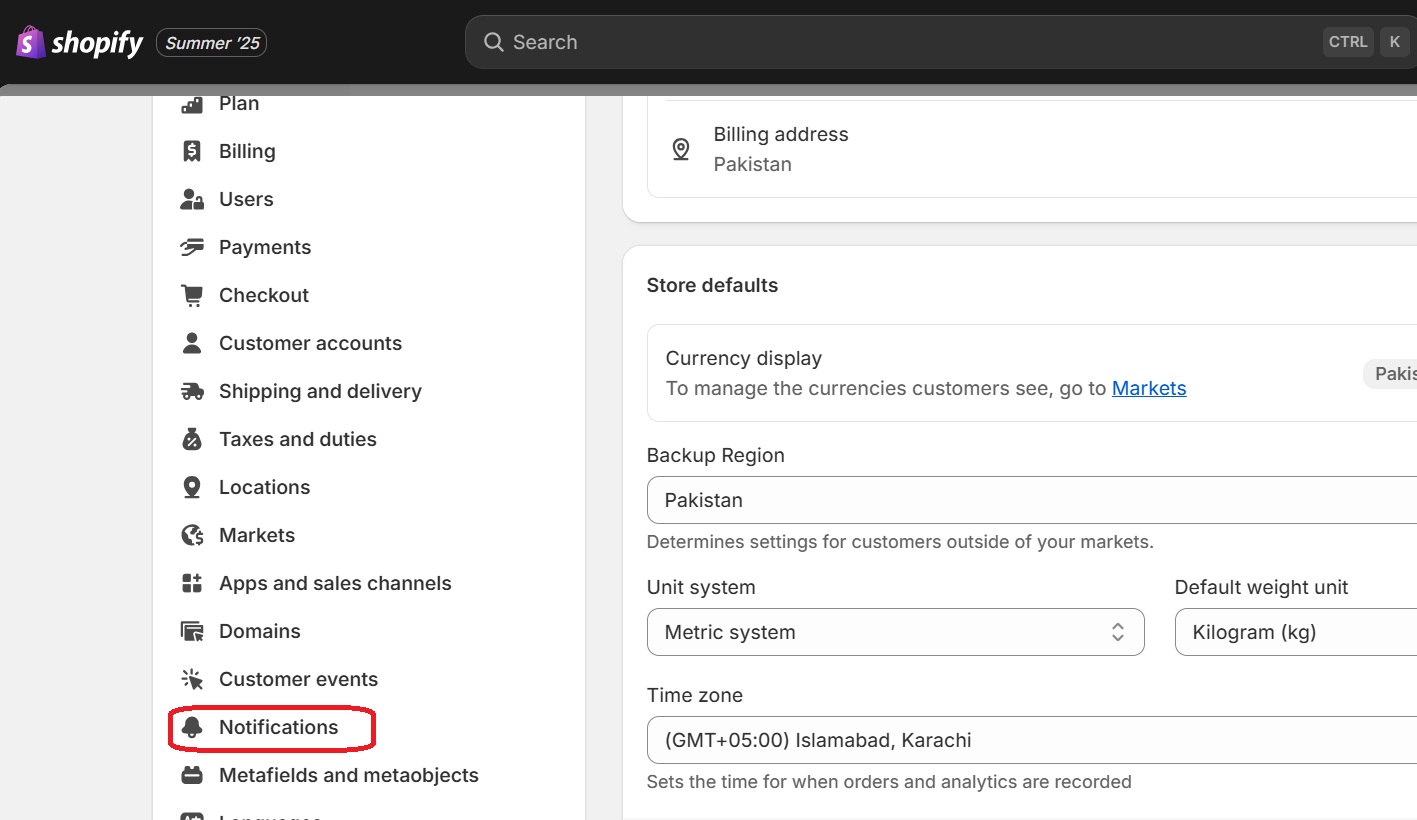The image size is (1417, 820).
Task: Click the Search bar field
Action: (900, 42)
